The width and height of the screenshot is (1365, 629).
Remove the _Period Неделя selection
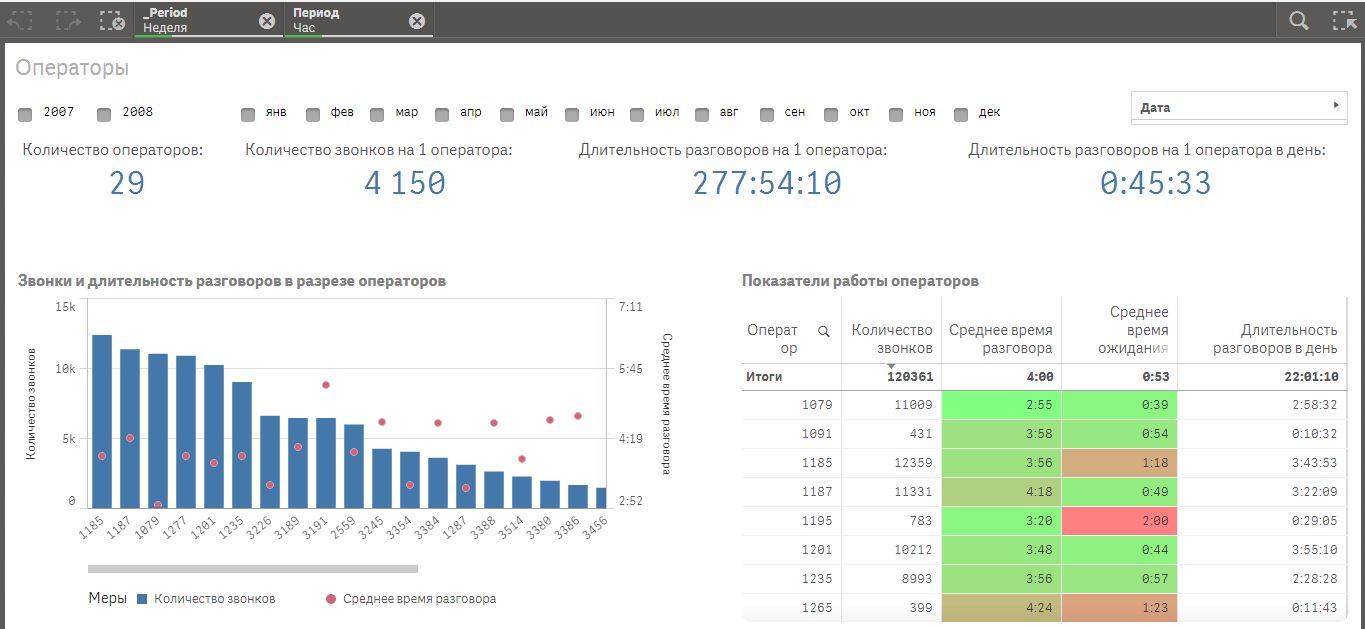tap(267, 21)
